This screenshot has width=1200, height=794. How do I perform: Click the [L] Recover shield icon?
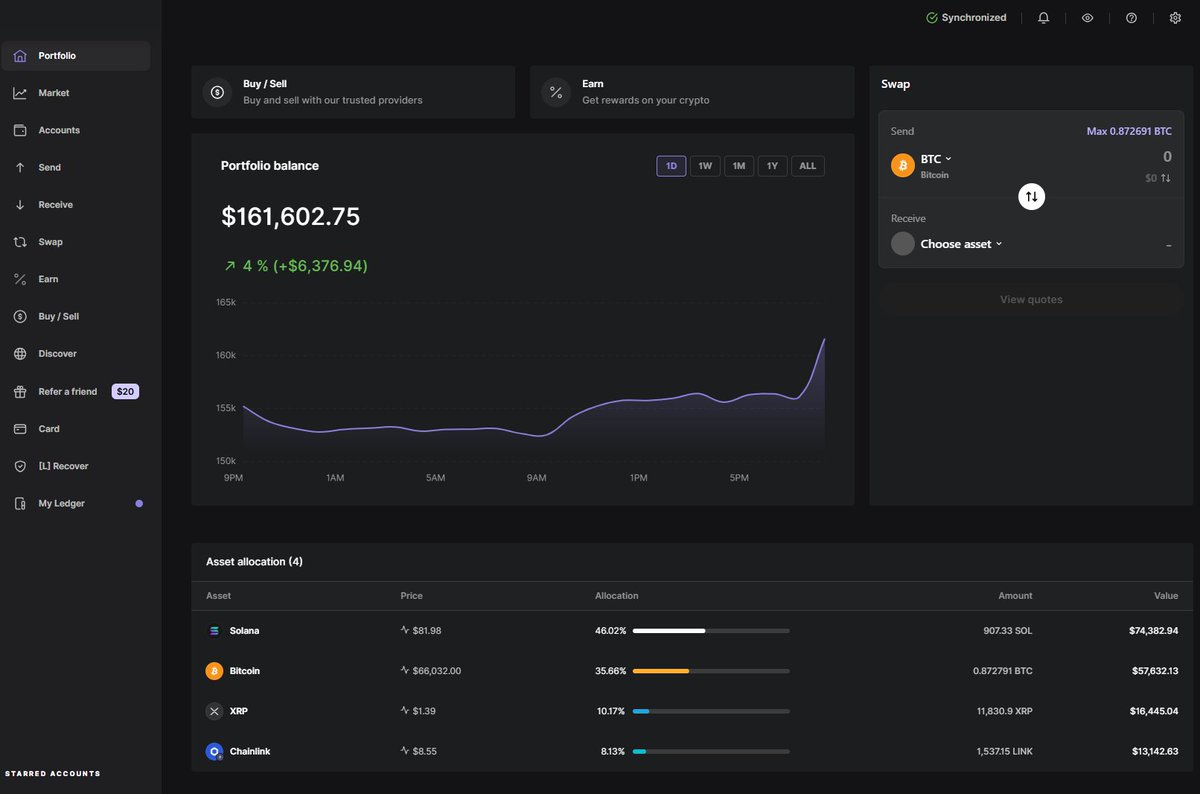20,466
